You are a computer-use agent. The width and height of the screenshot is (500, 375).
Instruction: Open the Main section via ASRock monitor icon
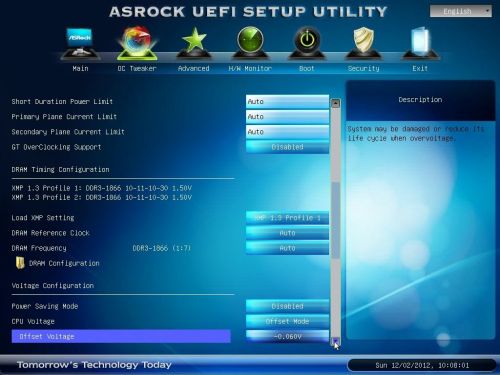(80, 43)
